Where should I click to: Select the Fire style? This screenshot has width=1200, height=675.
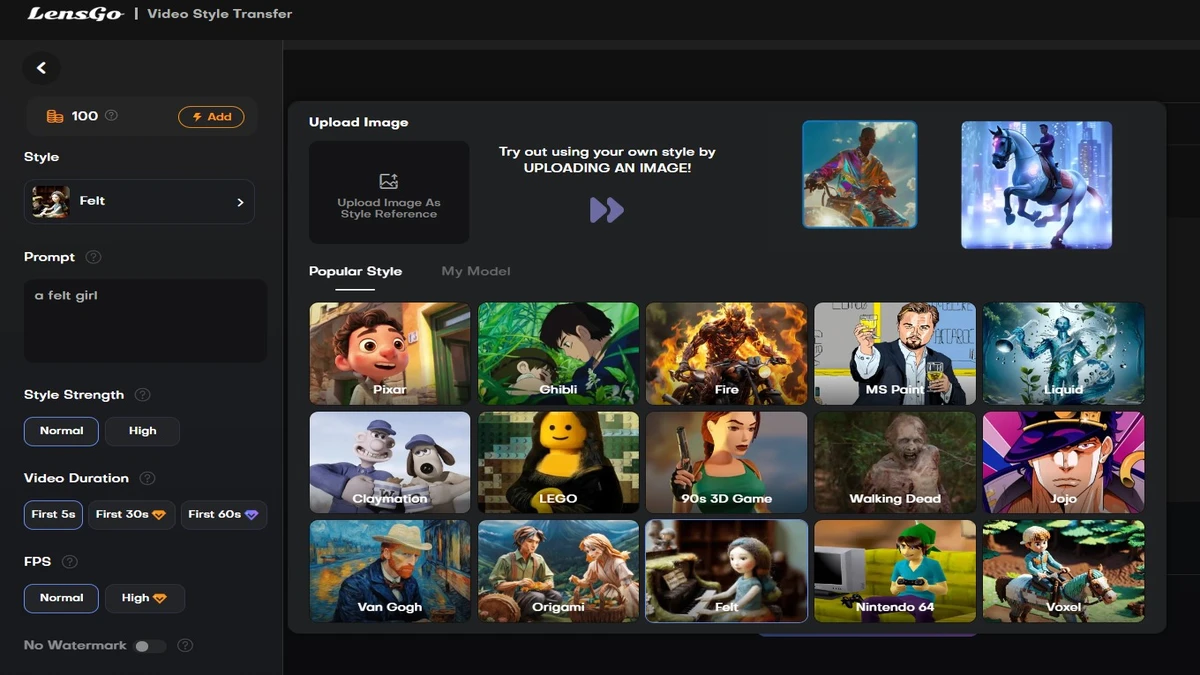tap(727, 354)
